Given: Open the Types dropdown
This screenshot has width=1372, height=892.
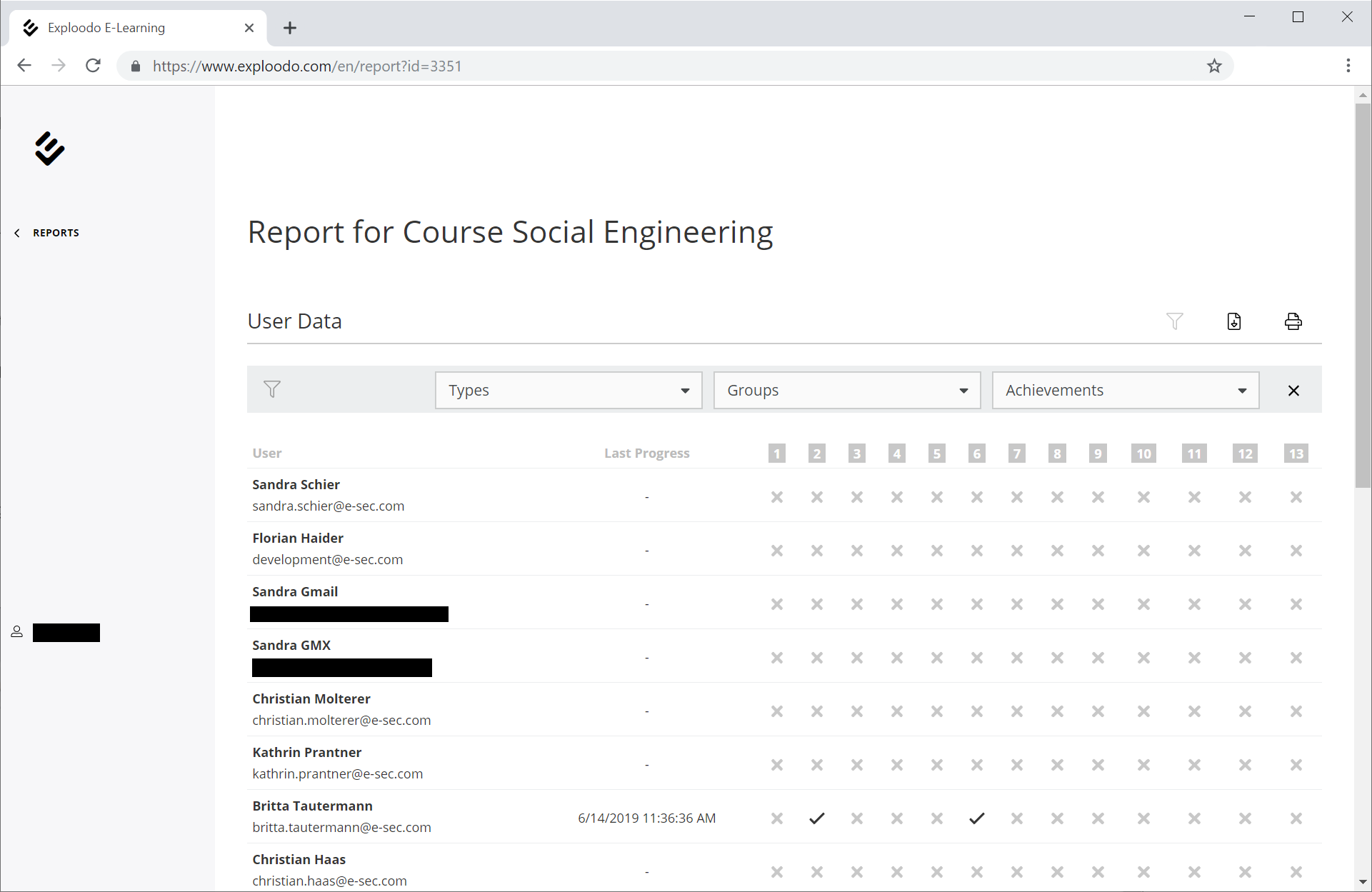Looking at the screenshot, I should [569, 391].
